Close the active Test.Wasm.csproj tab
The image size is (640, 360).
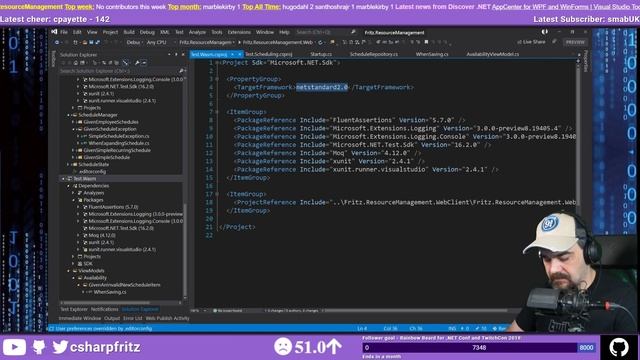point(240,54)
